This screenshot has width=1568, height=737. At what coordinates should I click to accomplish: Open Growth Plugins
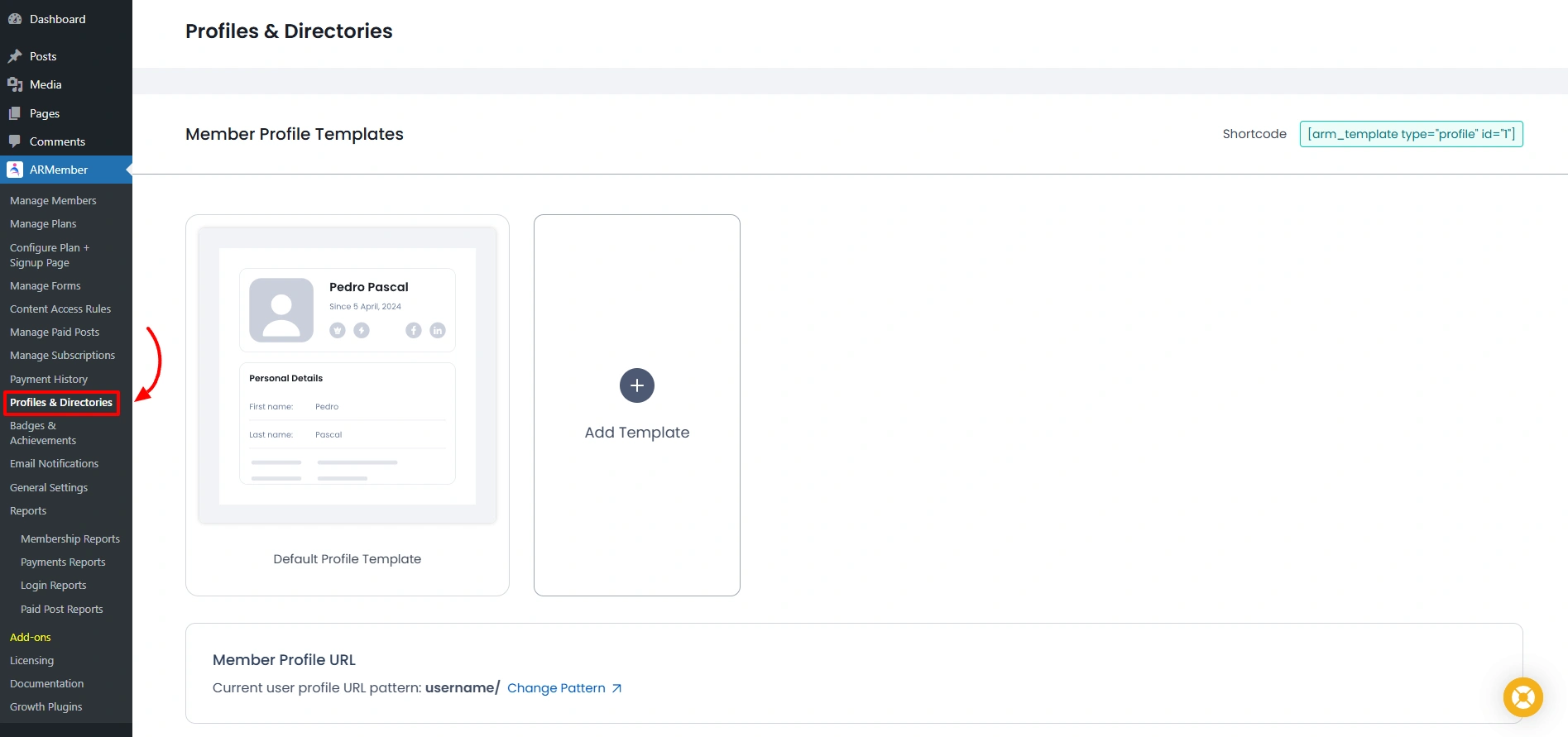pos(46,706)
